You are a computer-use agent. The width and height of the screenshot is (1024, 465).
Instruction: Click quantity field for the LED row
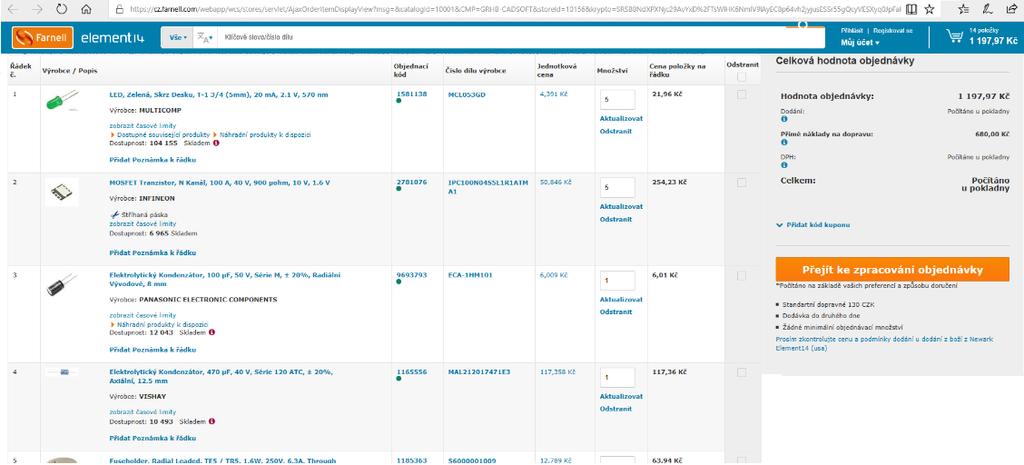(617, 99)
